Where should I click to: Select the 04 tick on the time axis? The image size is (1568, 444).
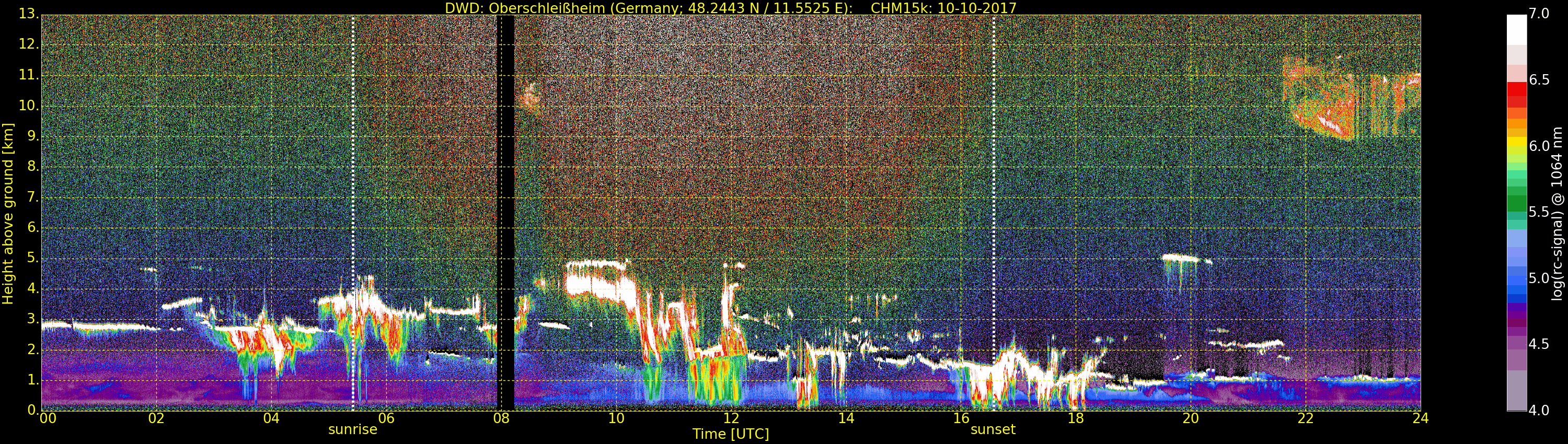(x=271, y=418)
